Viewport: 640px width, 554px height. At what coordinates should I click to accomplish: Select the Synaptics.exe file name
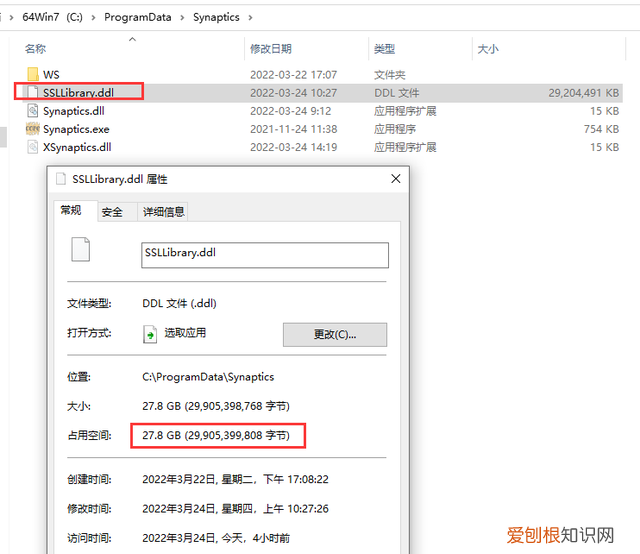76,129
